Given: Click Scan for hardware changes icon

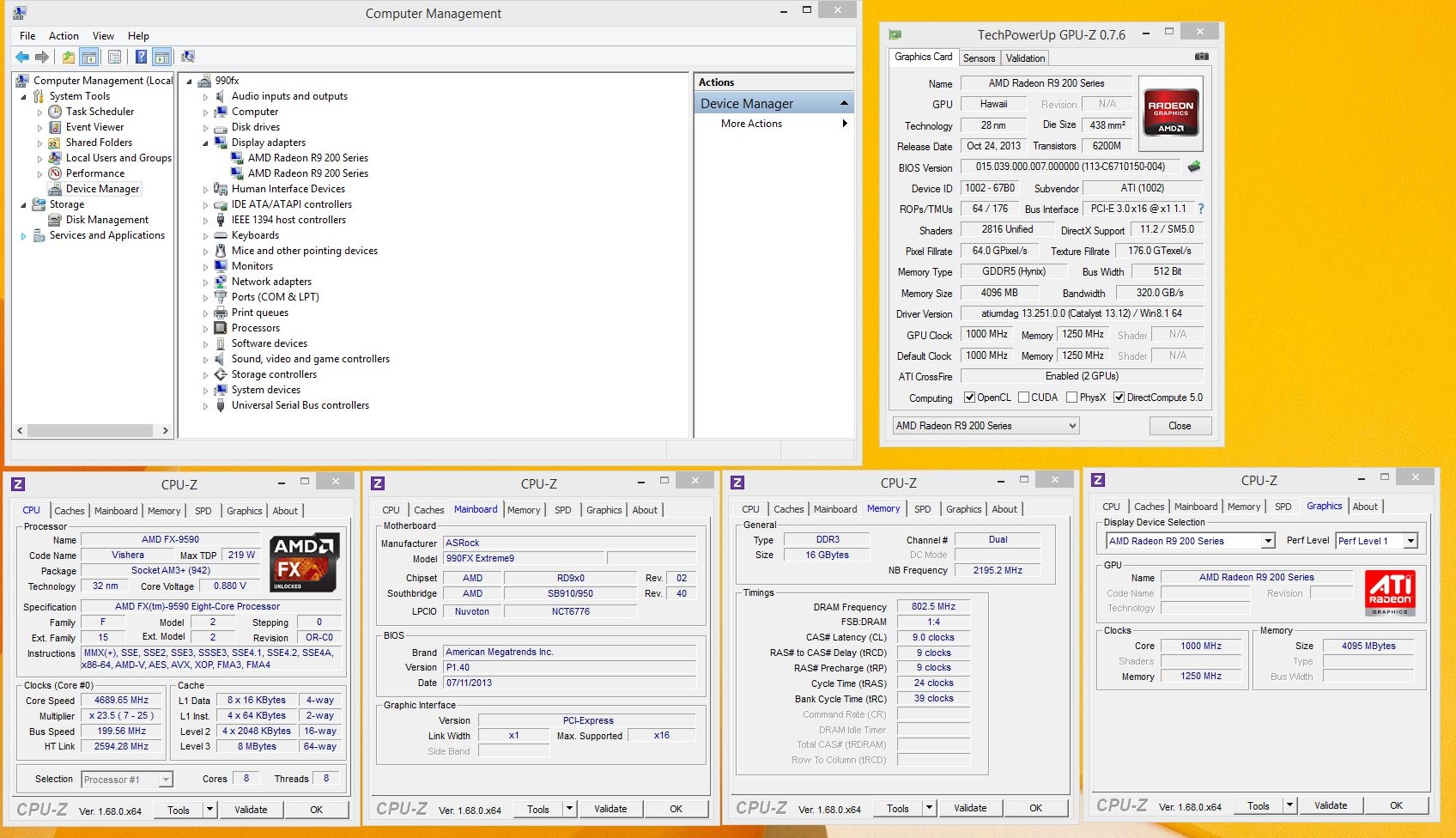Looking at the screenshot, I should pyautogui.click(x=188, y=57).
